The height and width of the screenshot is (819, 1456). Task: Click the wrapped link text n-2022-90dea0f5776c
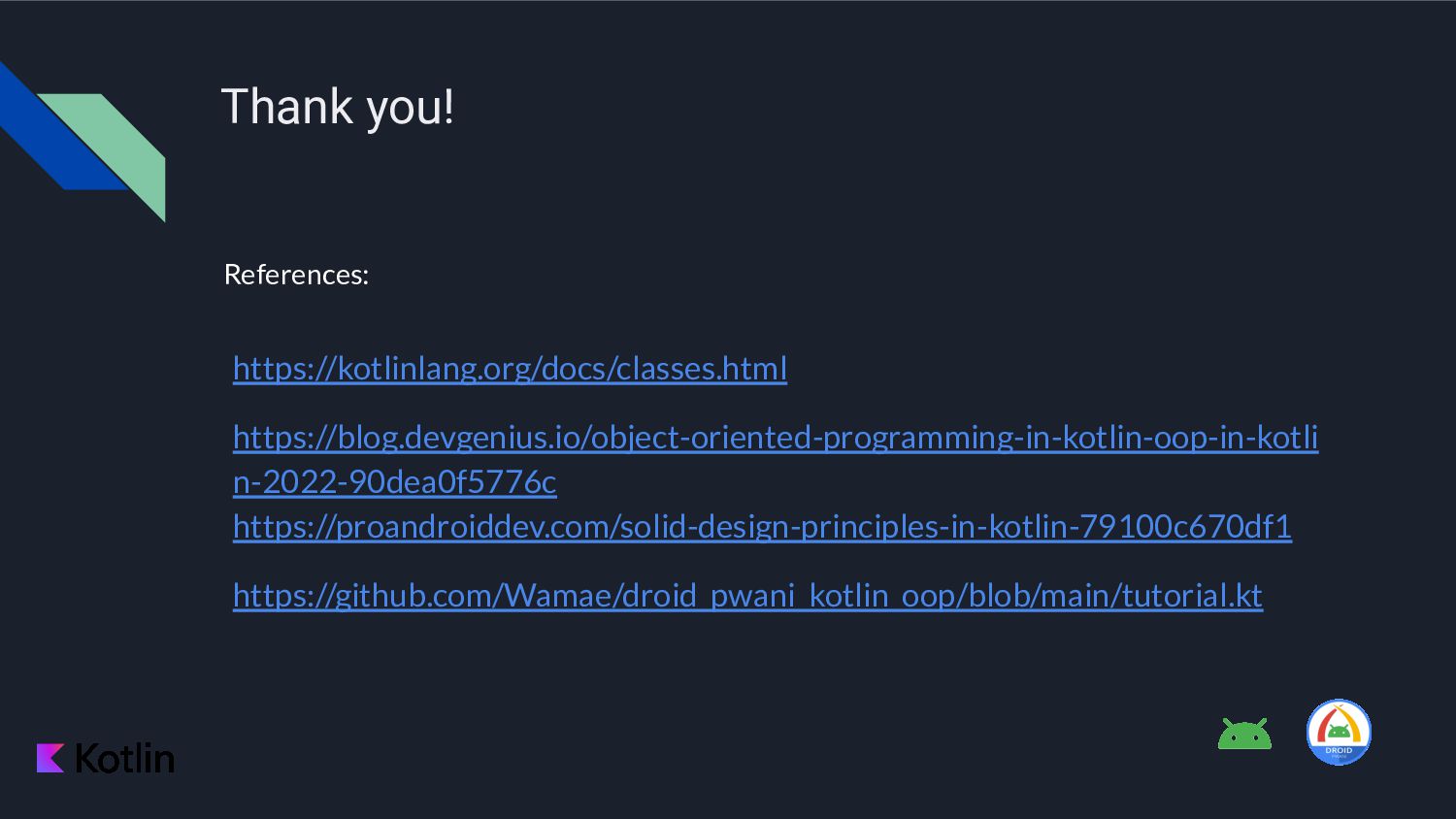(x=394, y=482)
